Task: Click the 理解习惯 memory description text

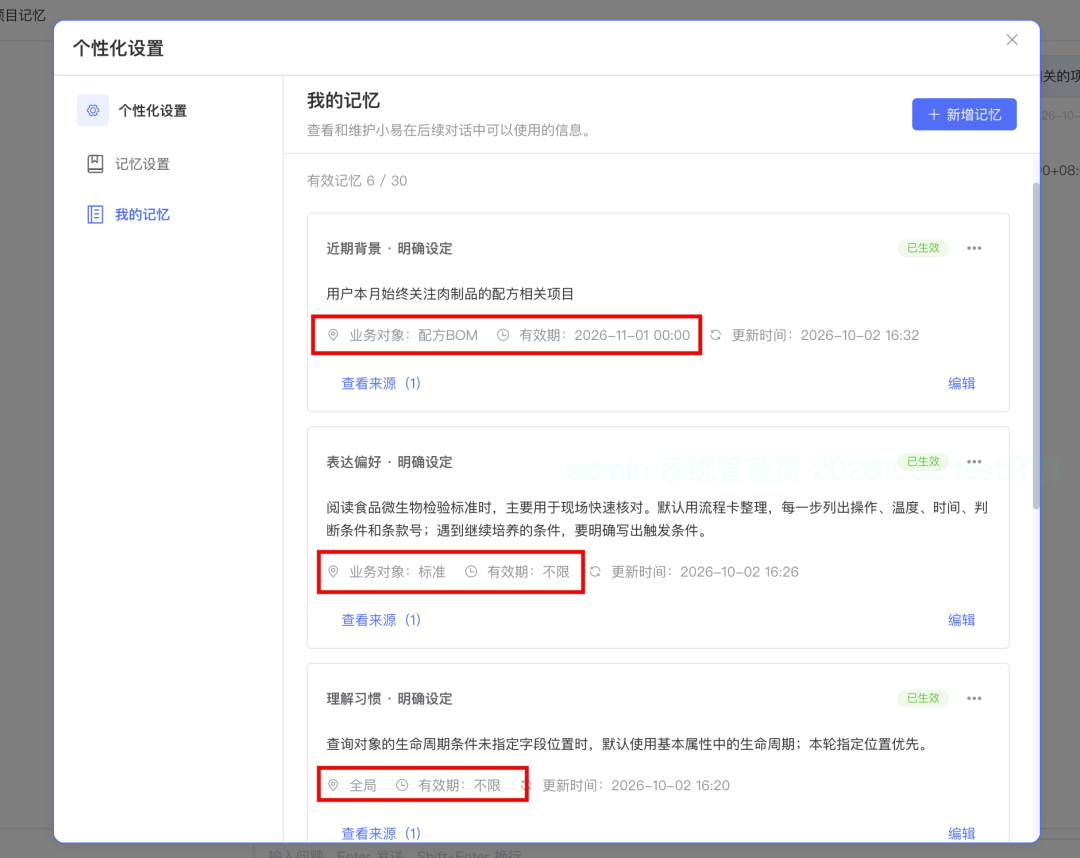Action: [x=629, y=744]
